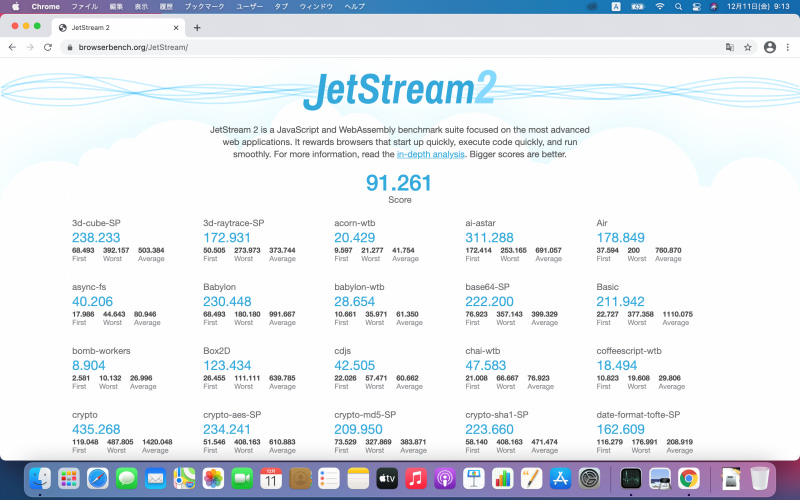Open Activity Monitor from the Dock

coord(631,479)
